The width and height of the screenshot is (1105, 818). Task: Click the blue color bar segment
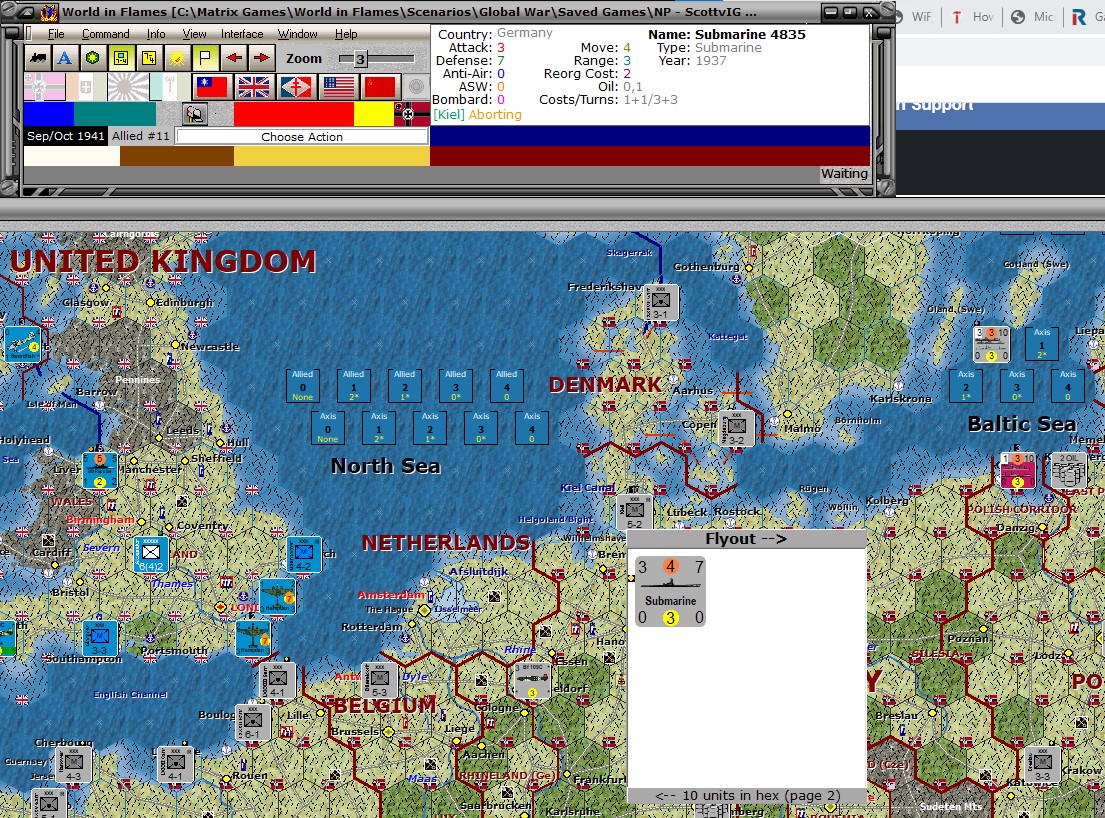tap(49, 113)
